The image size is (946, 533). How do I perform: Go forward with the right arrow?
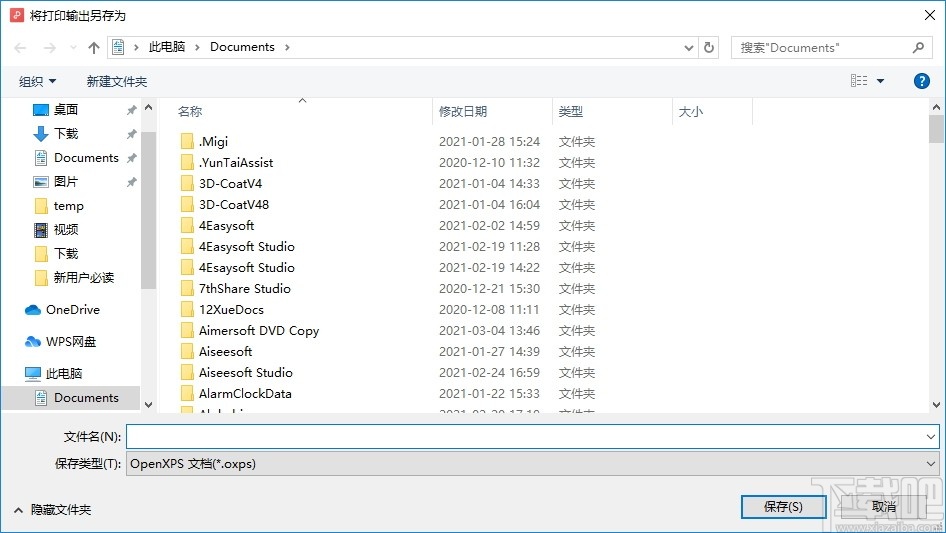[49, 48]
